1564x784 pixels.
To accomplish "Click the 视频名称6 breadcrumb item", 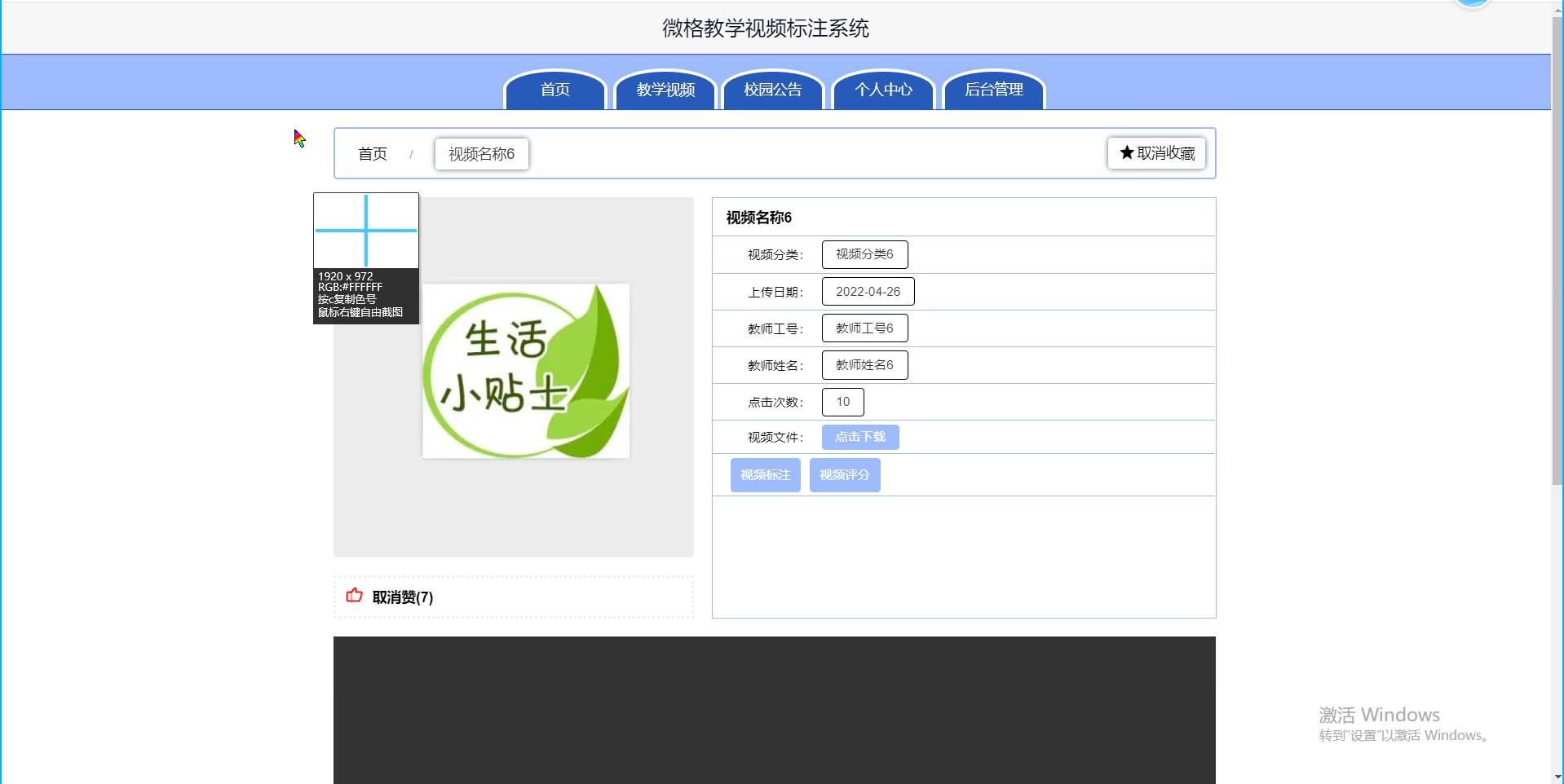I will coord(481,154).
